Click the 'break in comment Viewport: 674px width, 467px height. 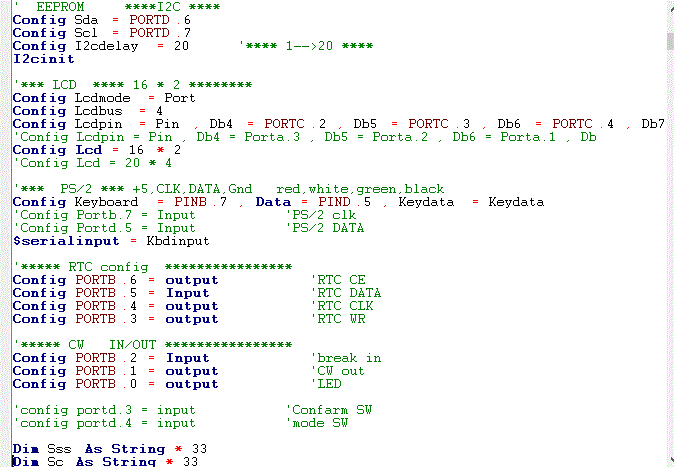tap(346, 358)
